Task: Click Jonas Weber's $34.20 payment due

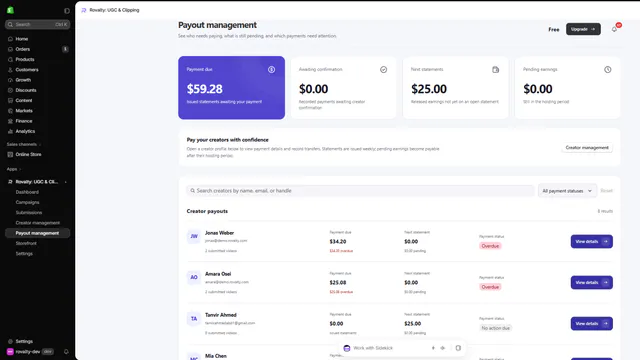Action: coord(338,242)
